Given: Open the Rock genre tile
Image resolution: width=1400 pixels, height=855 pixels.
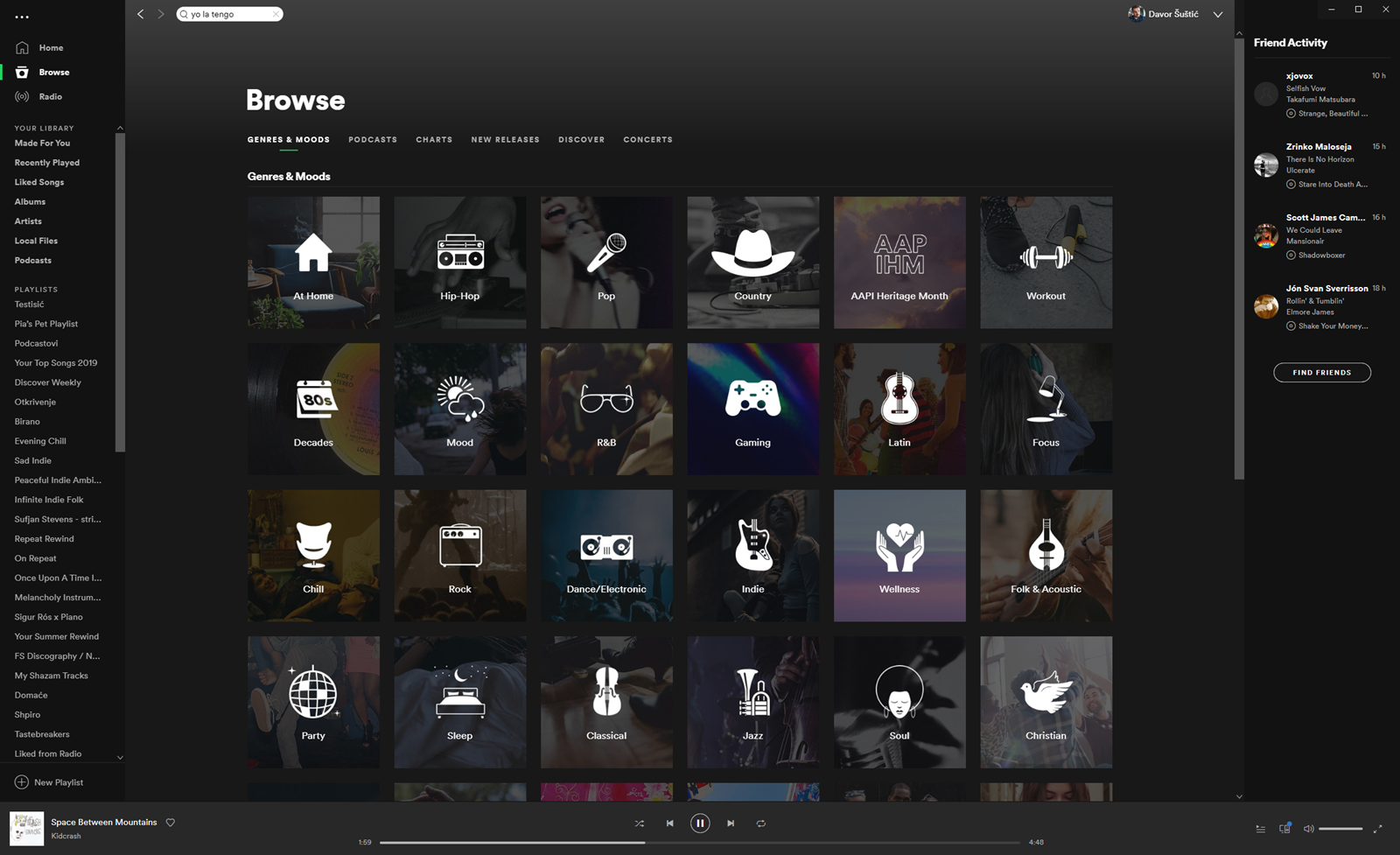Looking at the screenshot, I should coord(460,556).
